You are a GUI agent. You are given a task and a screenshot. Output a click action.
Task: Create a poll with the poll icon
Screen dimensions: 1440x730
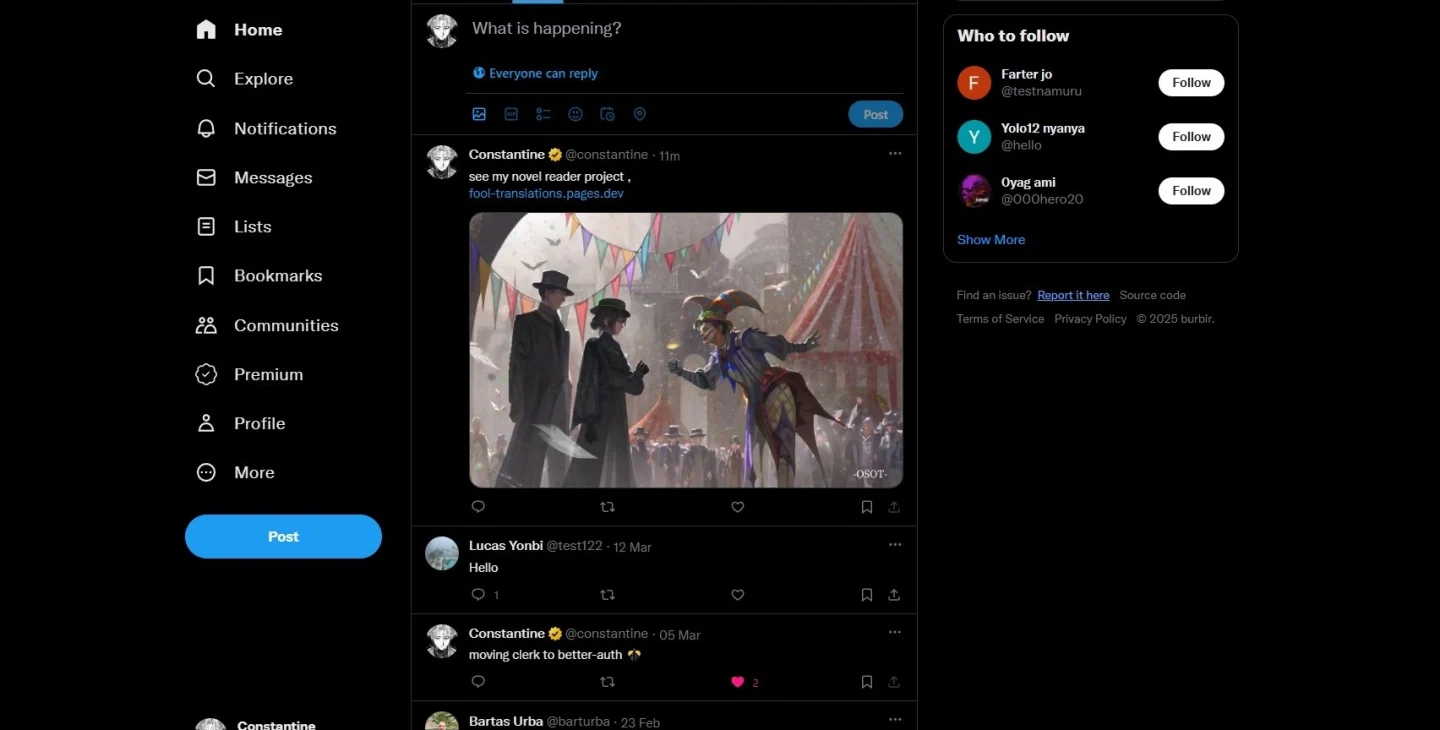tap(543, 114)
